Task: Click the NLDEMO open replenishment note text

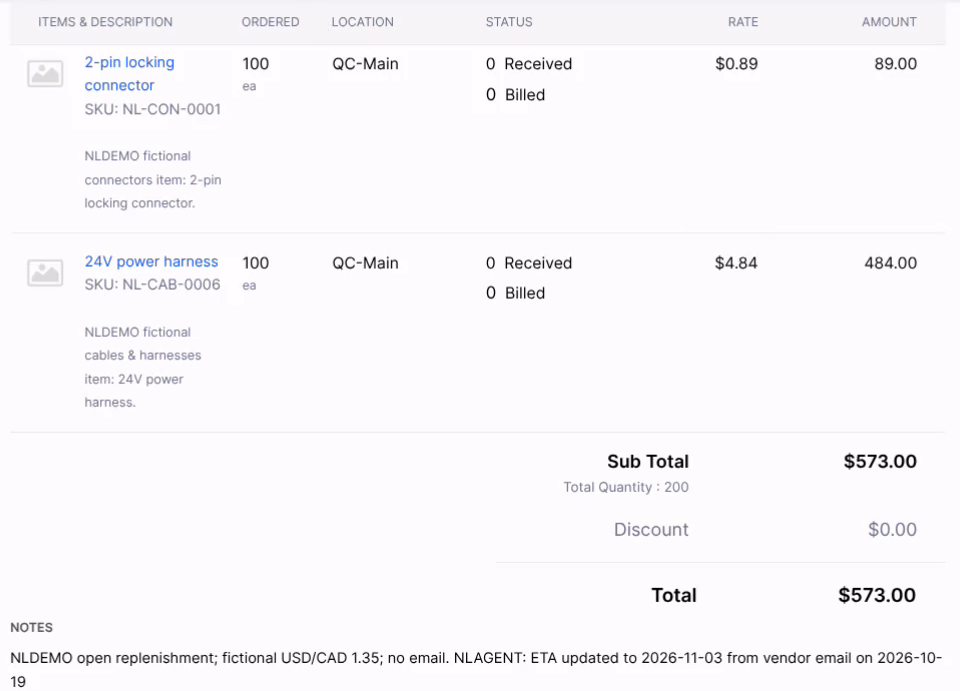Action: pos(476,670)
